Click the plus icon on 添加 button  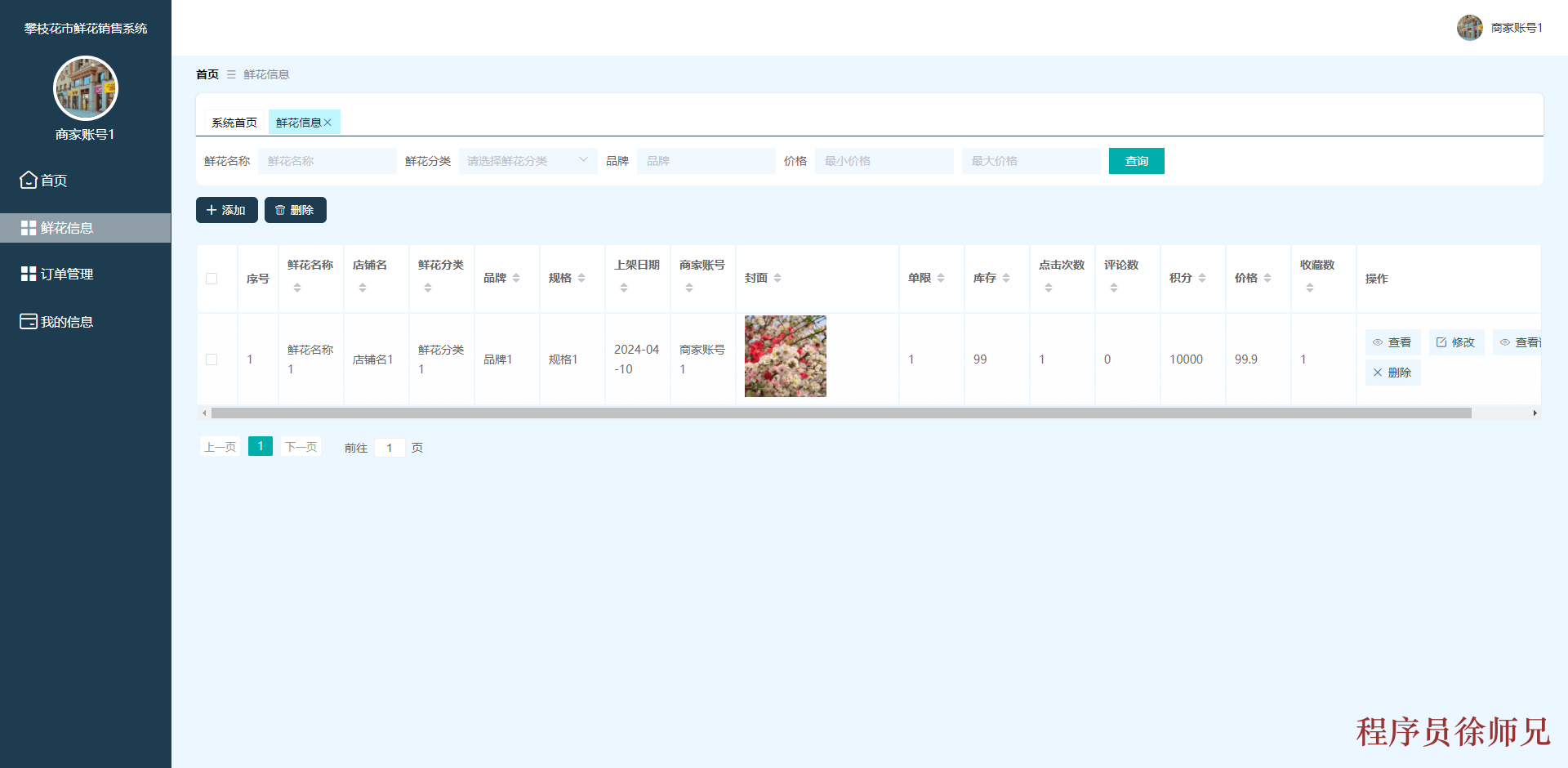point(212,210)
